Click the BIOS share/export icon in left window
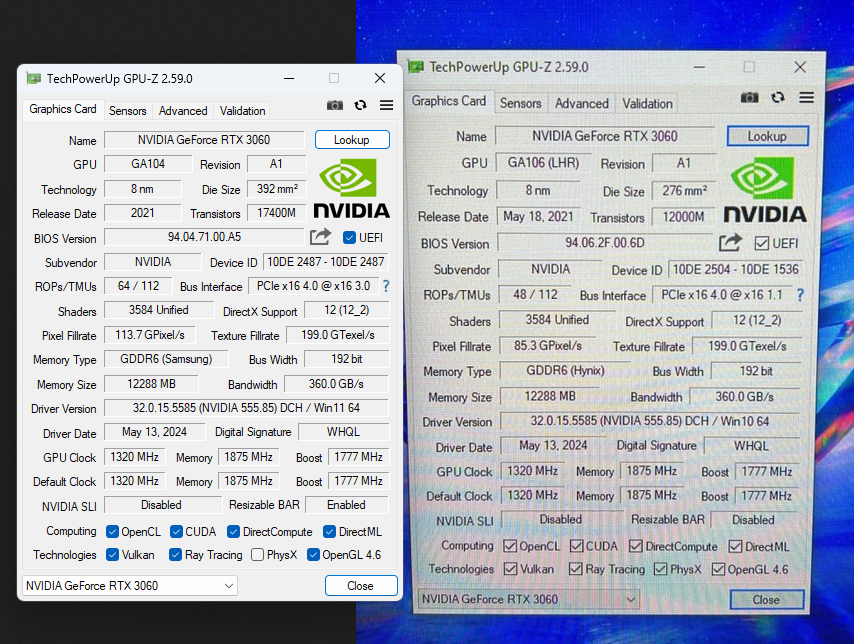Viewport: 854px width, 644px height. click(x=320, y=237)
